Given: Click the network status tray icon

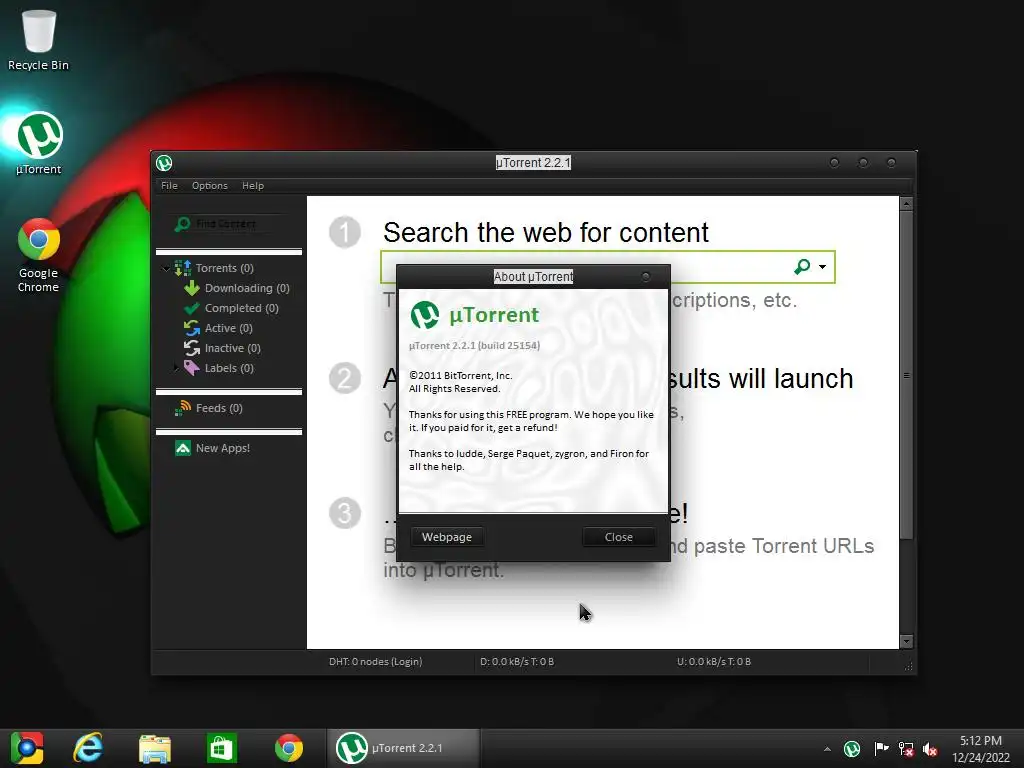Looking at the screenshot, I should point(906,749).
